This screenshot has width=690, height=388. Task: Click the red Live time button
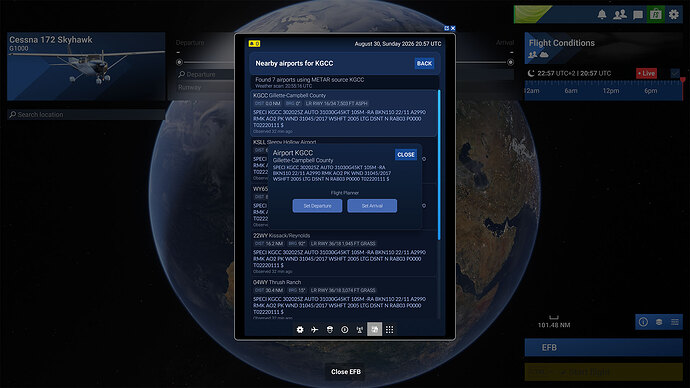click(x=646, y=73)
